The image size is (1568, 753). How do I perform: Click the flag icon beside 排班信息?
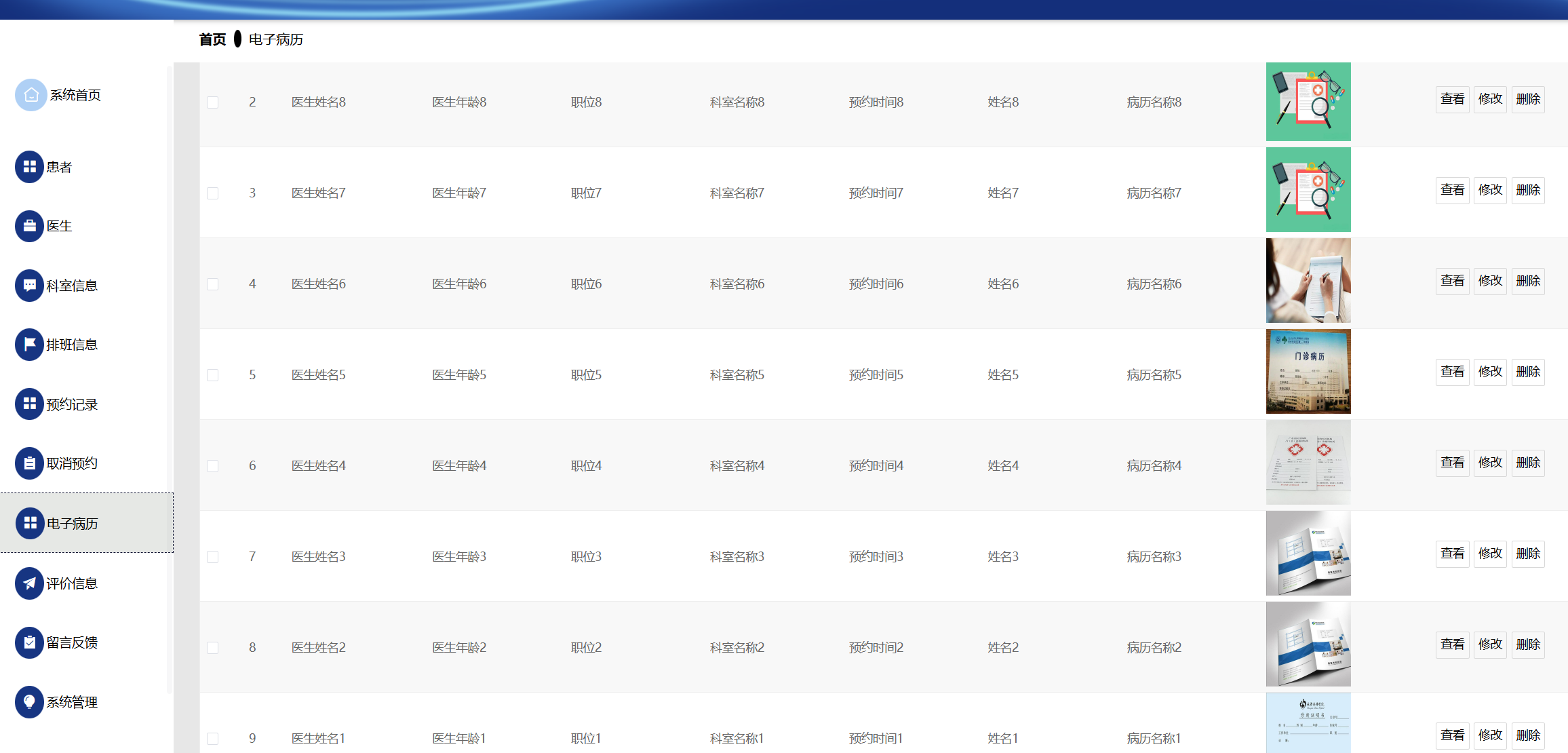29,345
